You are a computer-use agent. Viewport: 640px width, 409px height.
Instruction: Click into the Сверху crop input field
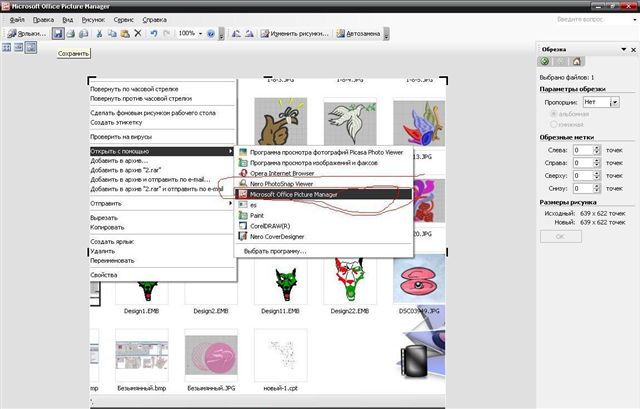(x=583, y=175)
